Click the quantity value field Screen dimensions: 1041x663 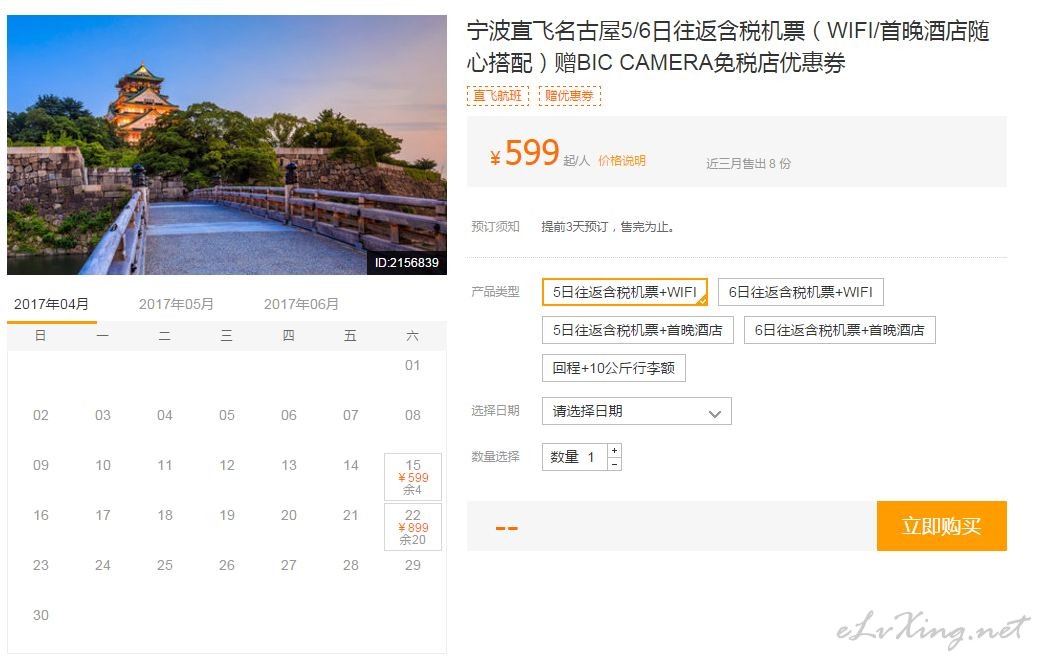point(575,457)
